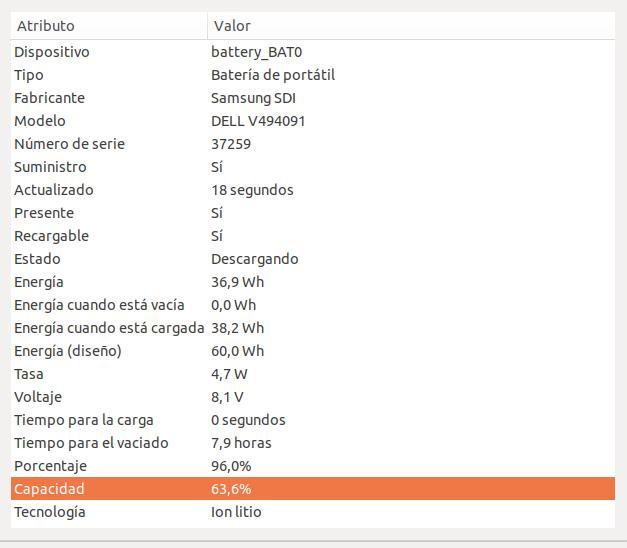Select the Fabricante row
The image size is (627, 548).
coord(313,98)
